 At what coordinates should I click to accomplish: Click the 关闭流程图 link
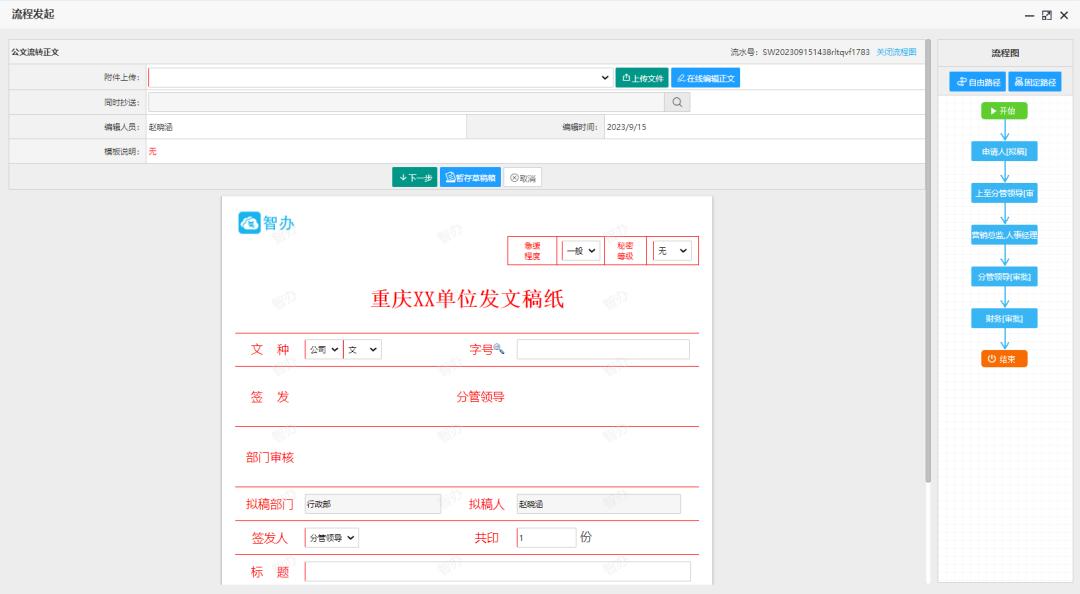pyautogui.click(x=897, y=53)
